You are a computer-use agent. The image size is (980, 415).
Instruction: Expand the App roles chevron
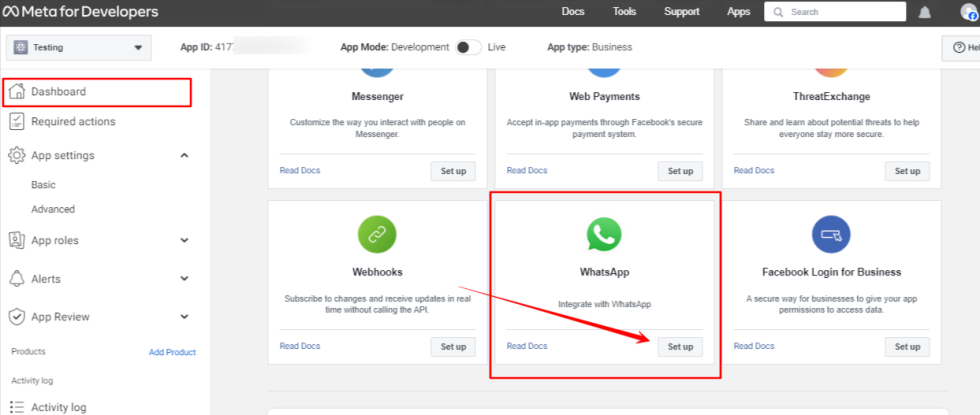(x=184, y=240)
